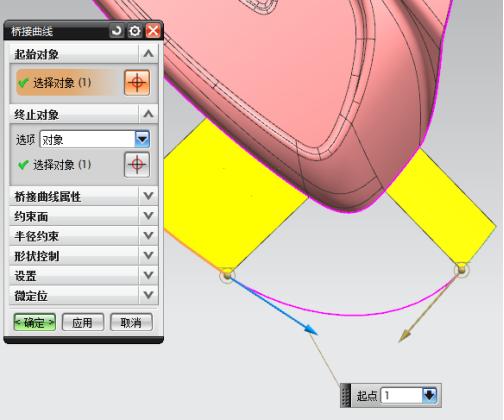Activate the start object selection row
The image size is (504, 420).
68,83
